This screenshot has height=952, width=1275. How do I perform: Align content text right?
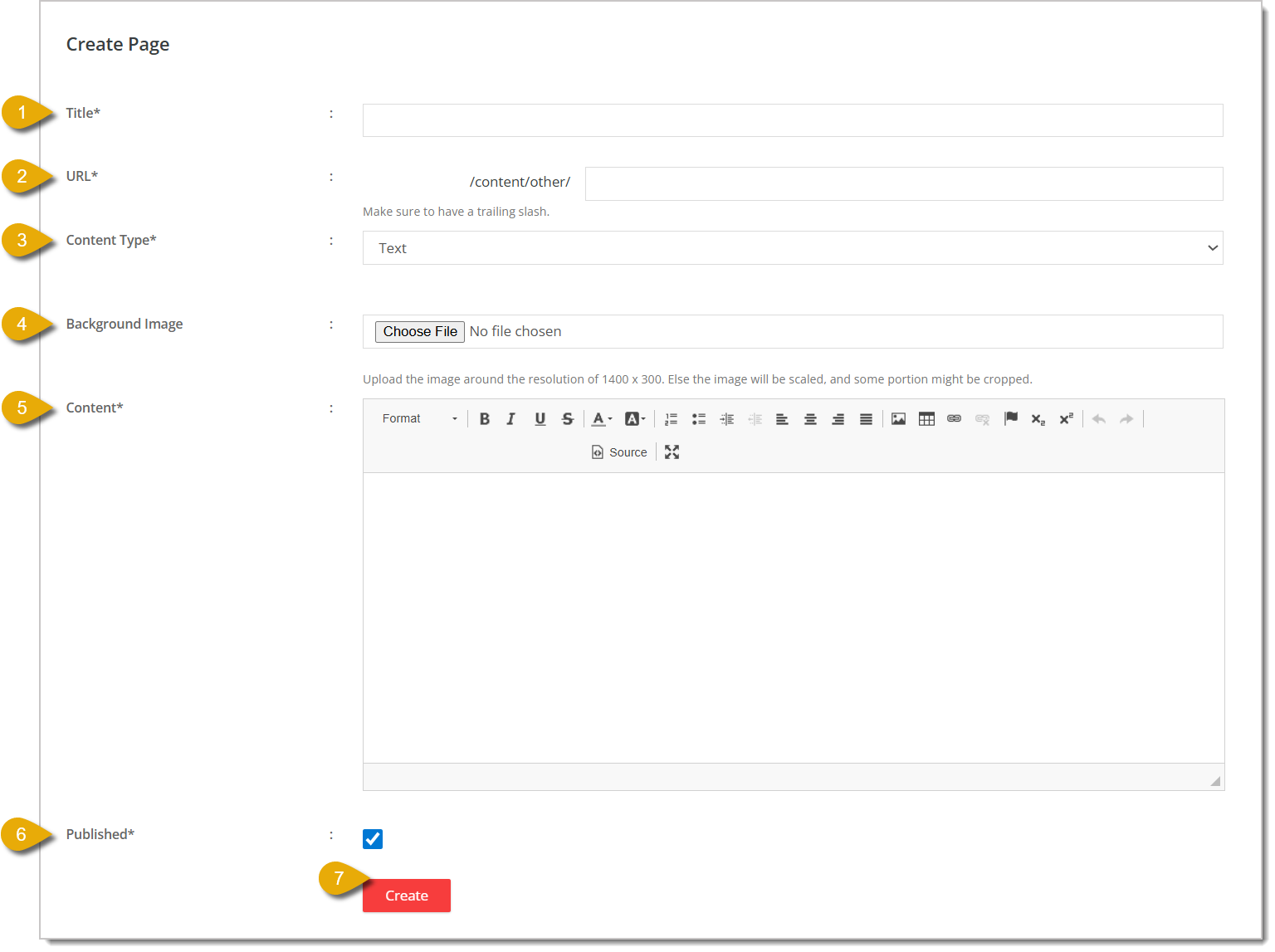click(x=838, y=419)
